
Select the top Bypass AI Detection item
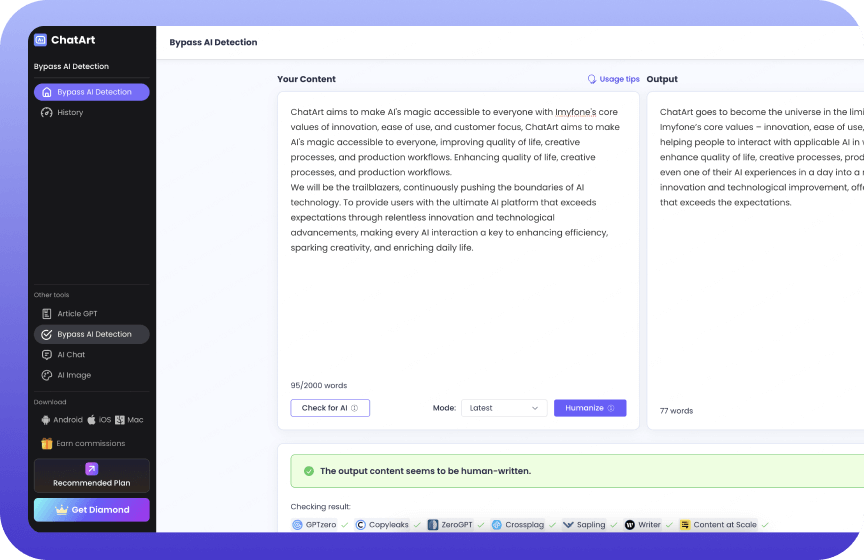(x=91, y=92)
